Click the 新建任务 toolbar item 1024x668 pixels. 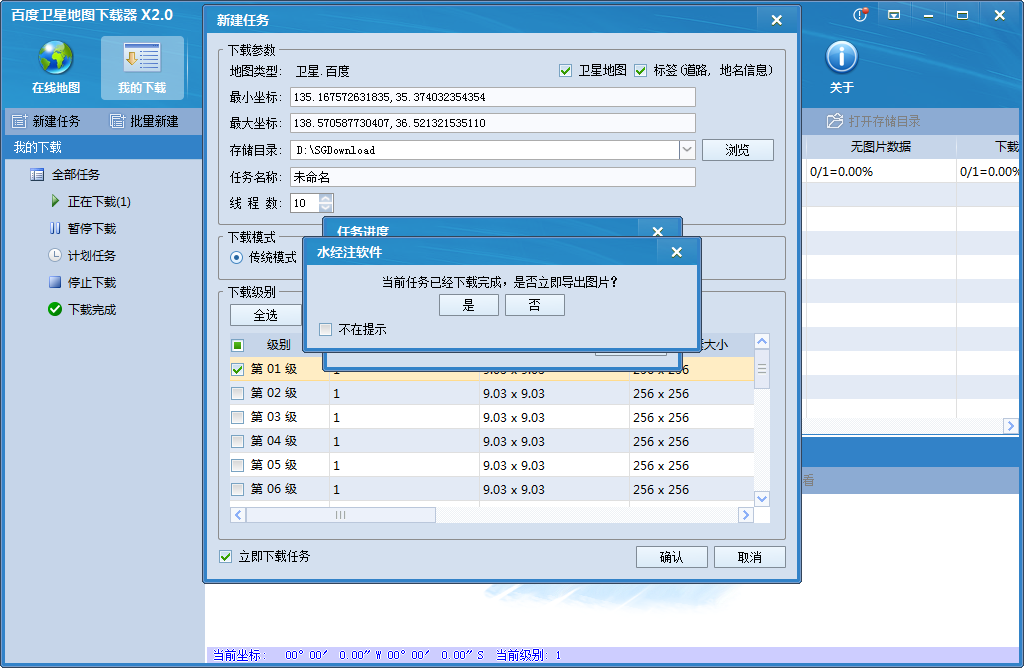tap(46, 121)
